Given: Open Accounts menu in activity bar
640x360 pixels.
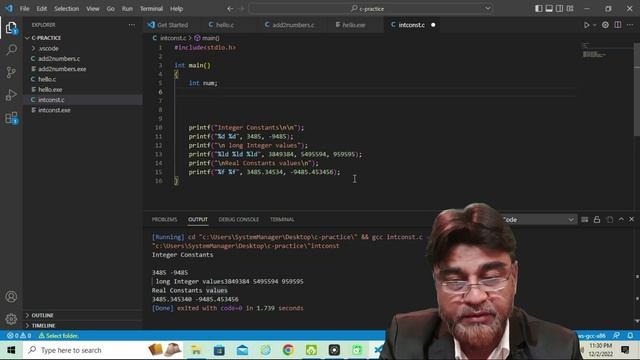Looking at the screenshot, I should pos(11,297).
